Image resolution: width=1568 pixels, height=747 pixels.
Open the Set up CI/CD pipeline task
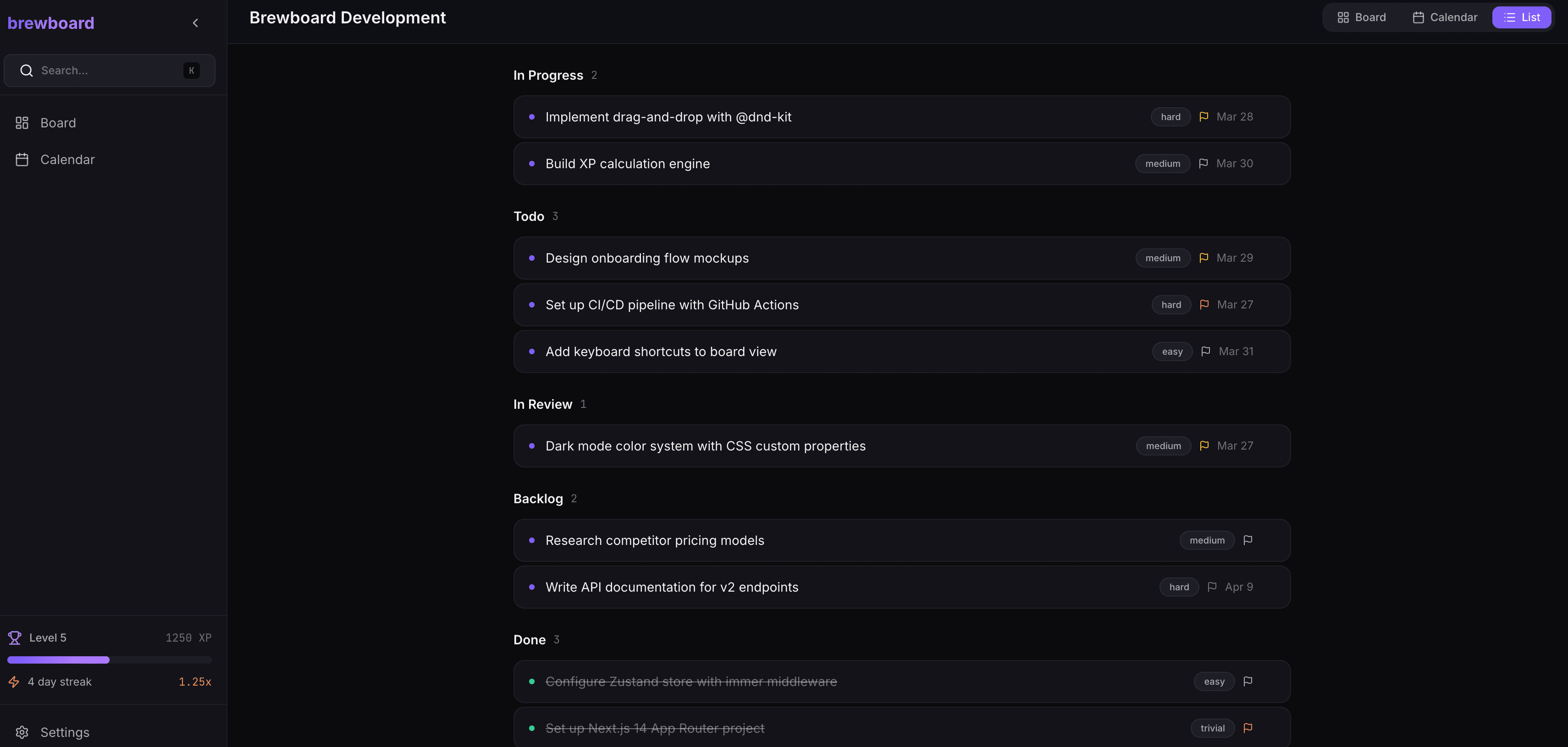(671, 305)
